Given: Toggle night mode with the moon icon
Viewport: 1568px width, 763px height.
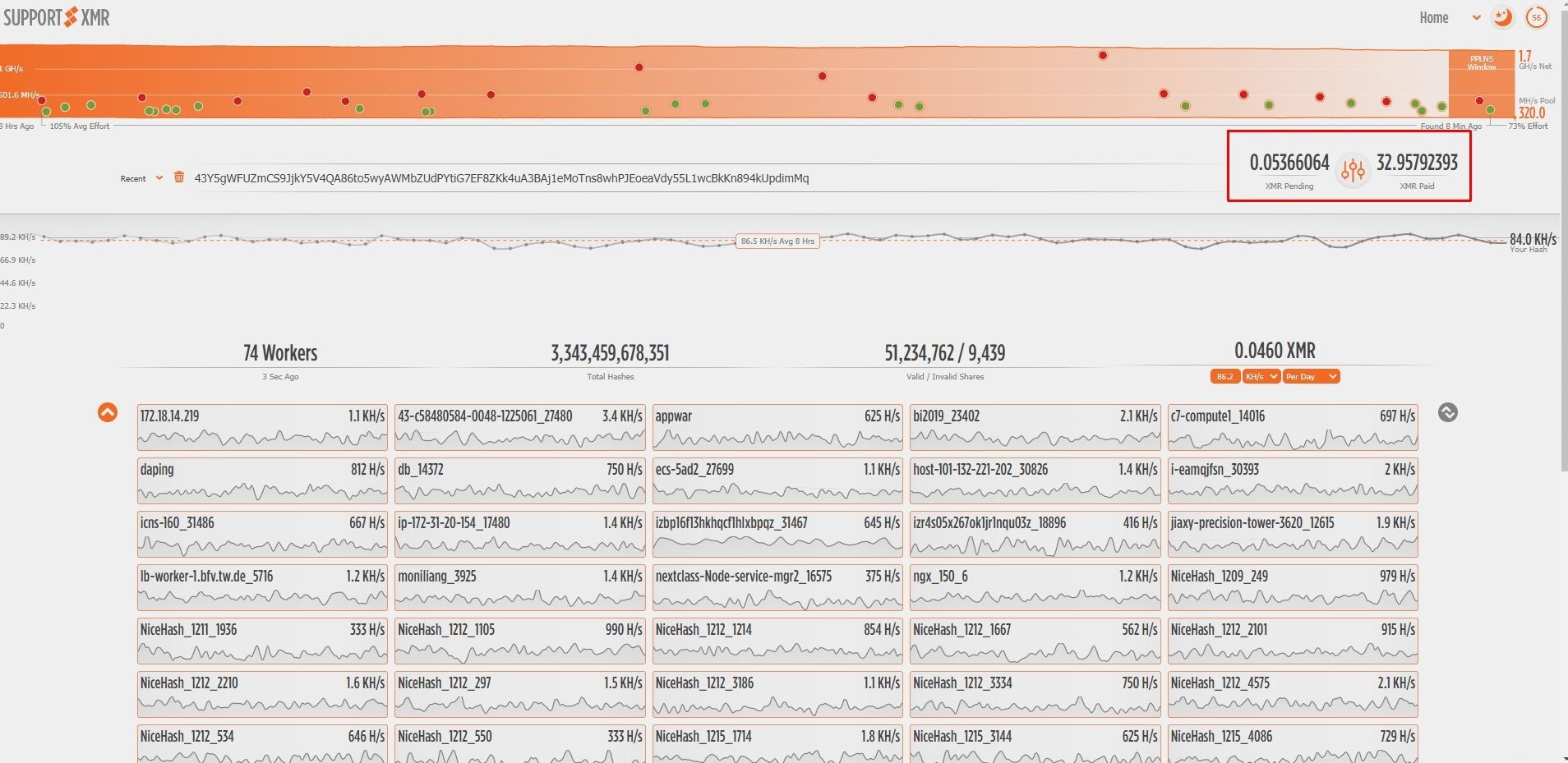Looking at the screenshot, I should coord(1503,17).
